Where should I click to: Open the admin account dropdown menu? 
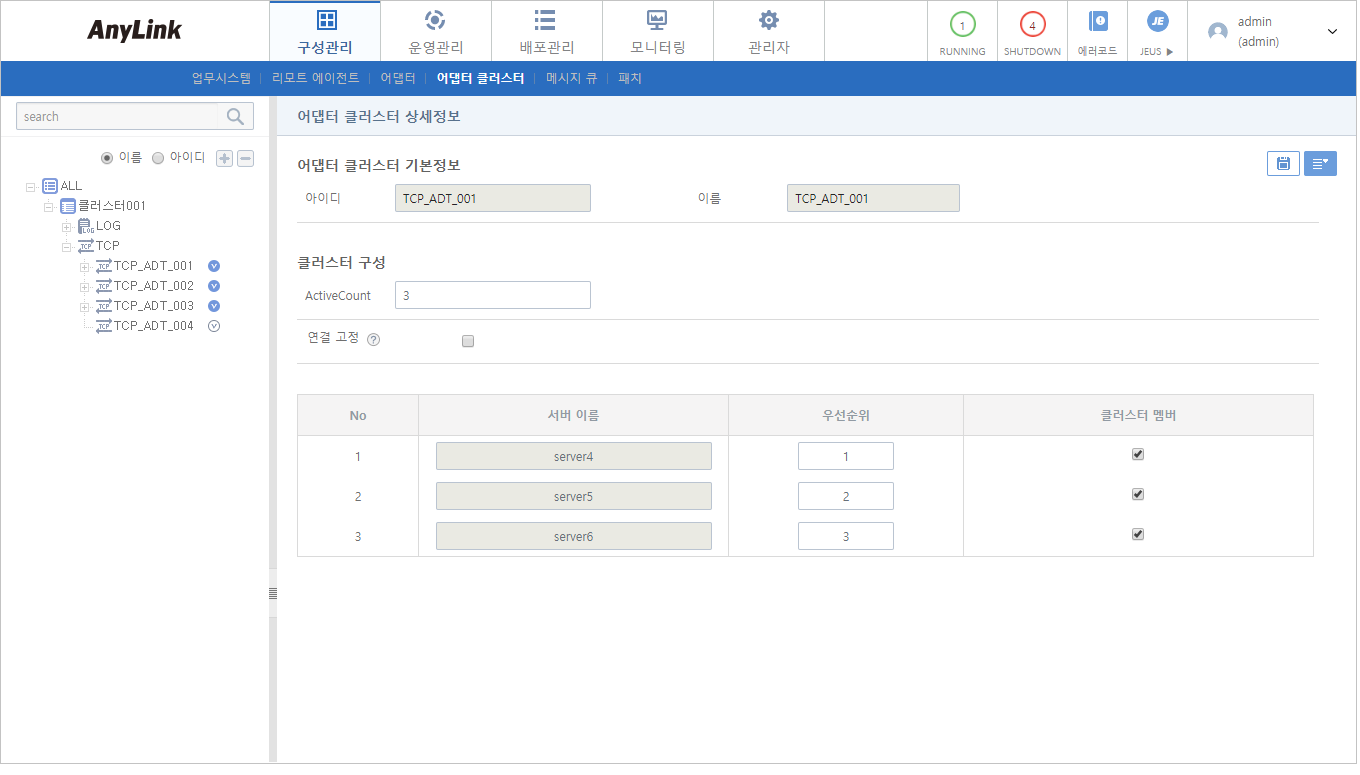[1332, 31]
